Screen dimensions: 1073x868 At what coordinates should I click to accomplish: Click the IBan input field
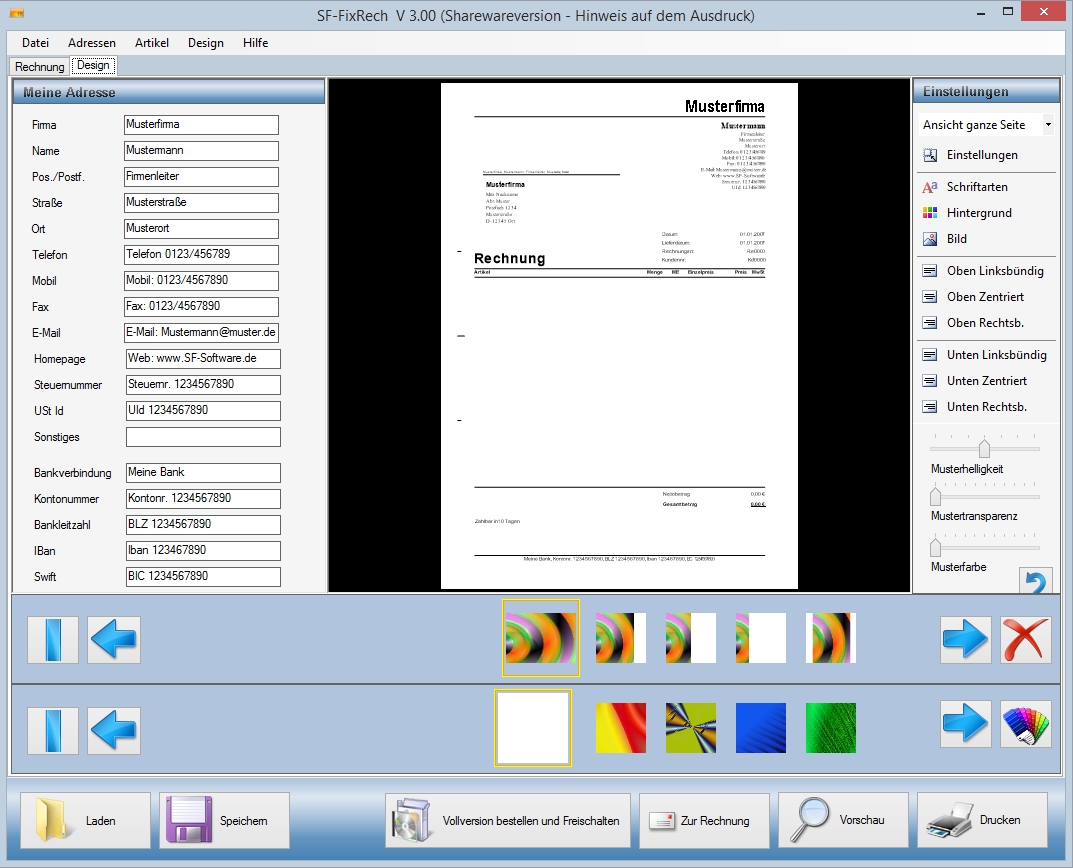tap(203, 551)
